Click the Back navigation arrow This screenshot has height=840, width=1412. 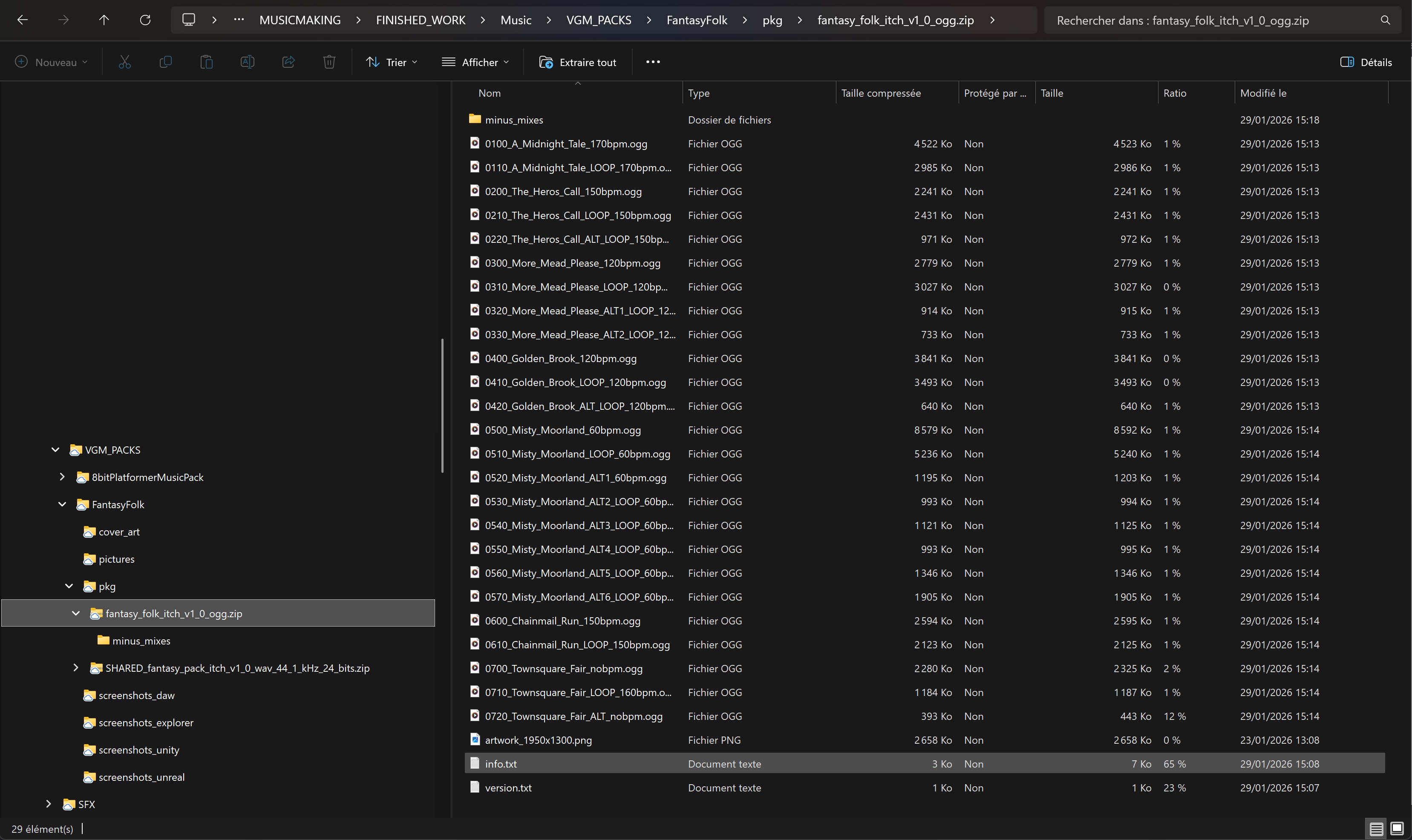pyautogui.click(x=23, y=20)
